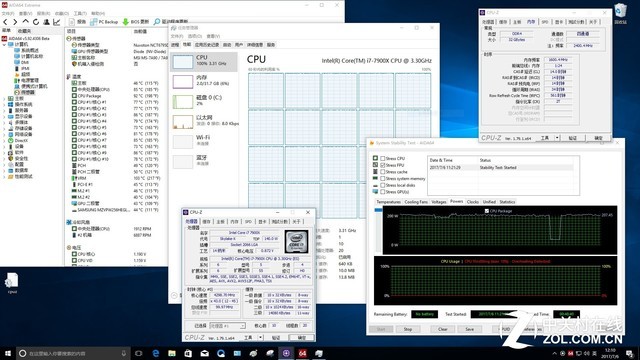Viewport: 640px width, 360px height.
Task: Select CPU thumbnail in Task Manager sidebar
Action: point(182,62)
